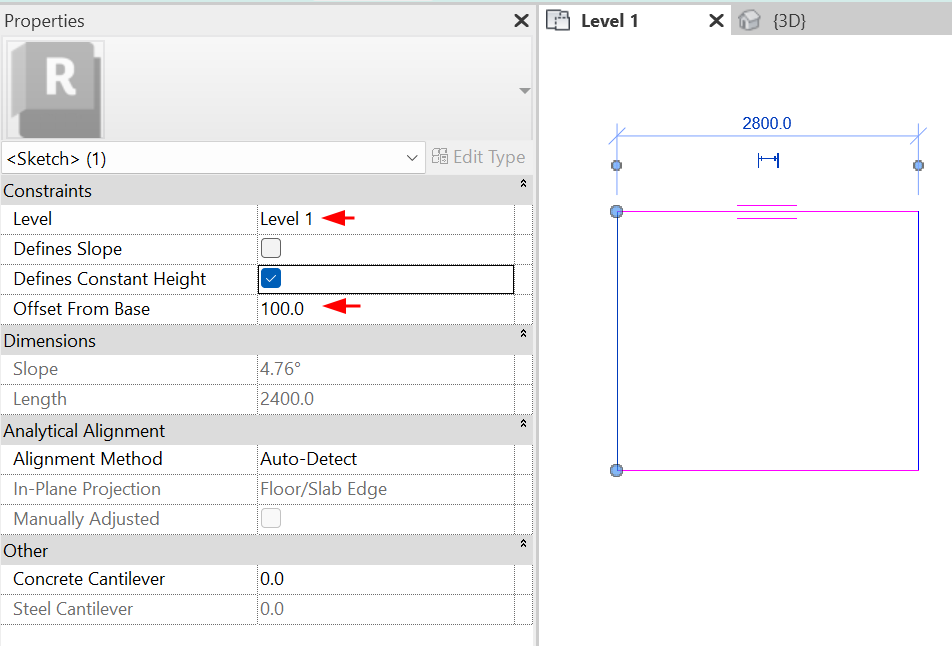952x646 pixels.
Task: Click the Revit type preview thumbnail
Action: coord(56,90)
